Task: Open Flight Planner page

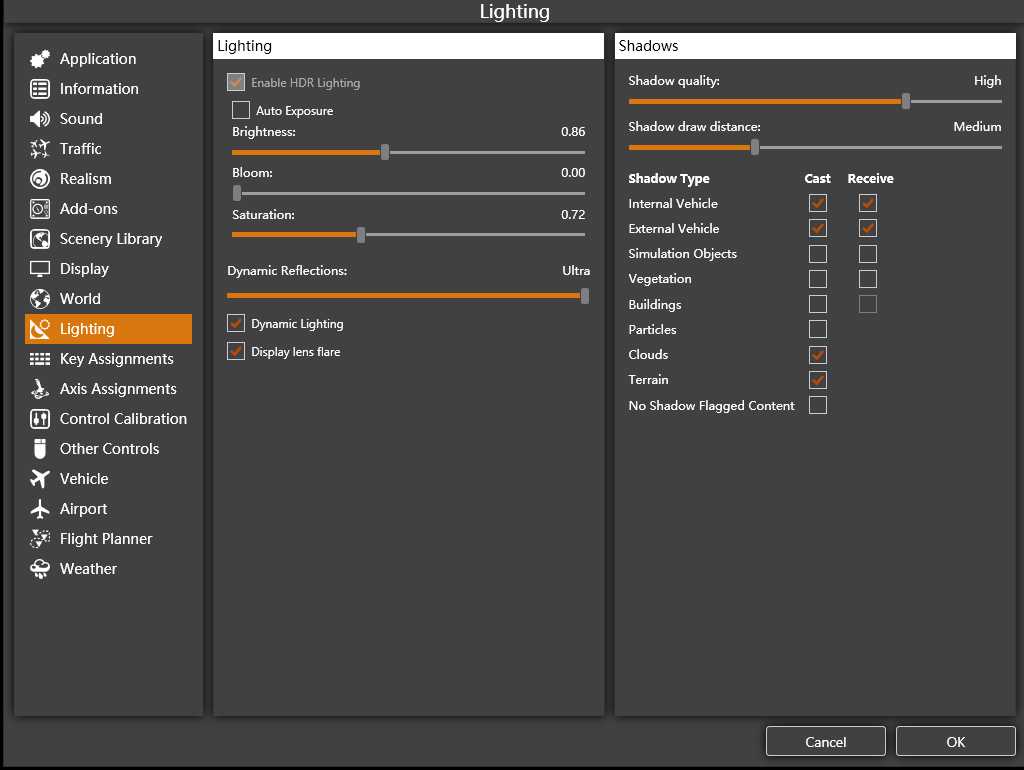Action: [108, 539]
